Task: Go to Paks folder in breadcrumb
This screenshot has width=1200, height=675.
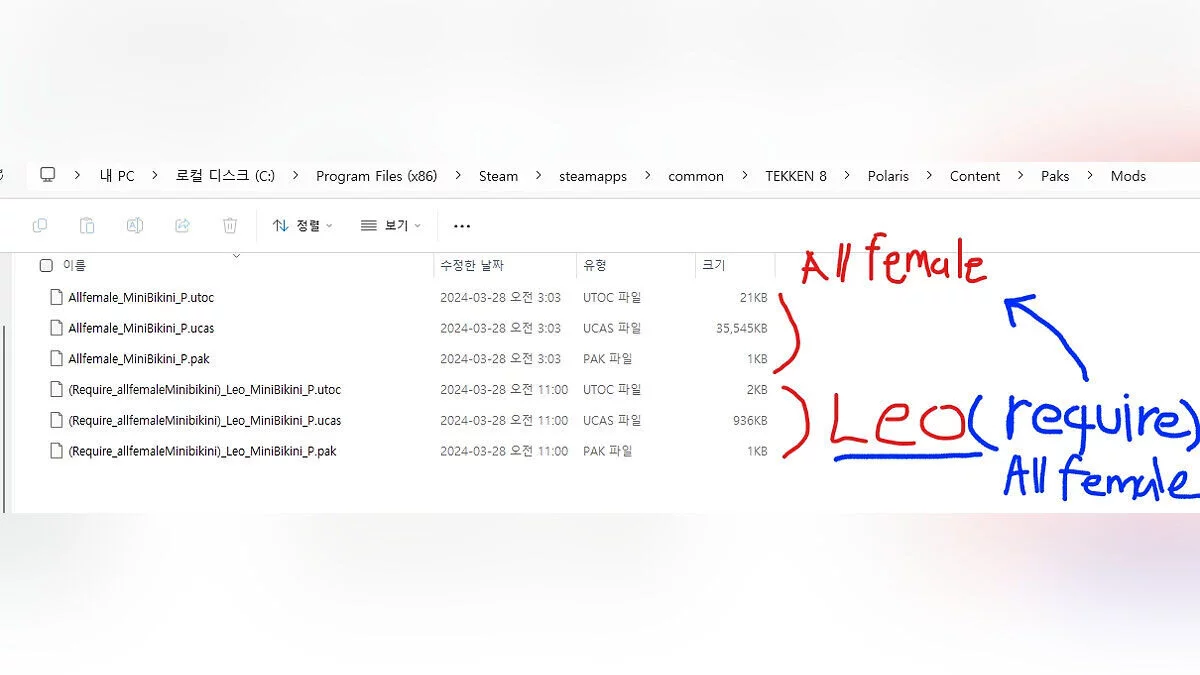Action: tap(1054, 176)
